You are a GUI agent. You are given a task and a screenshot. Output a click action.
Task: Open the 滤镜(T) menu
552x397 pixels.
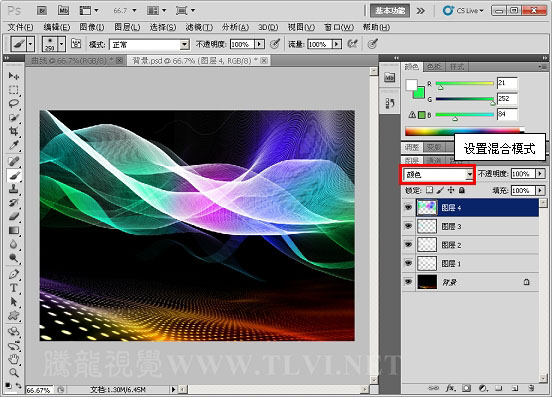(x=199, y=27)
